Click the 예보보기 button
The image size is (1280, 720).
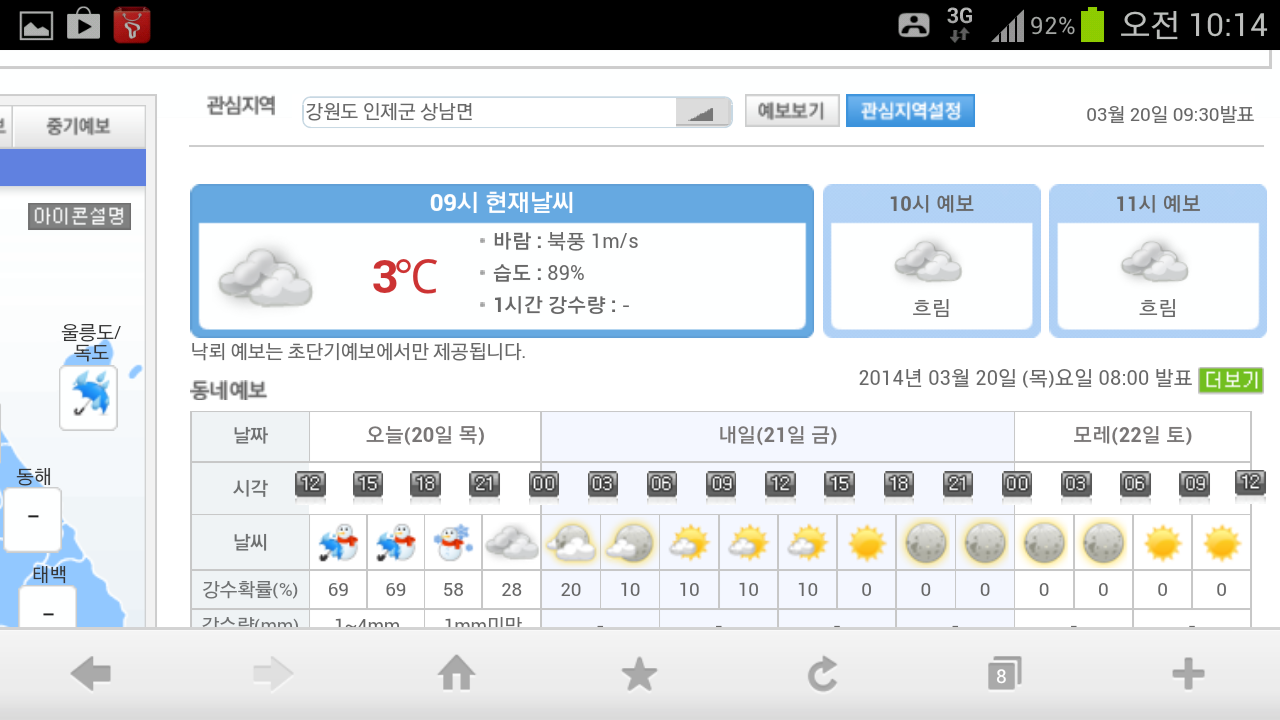(x=792, y=111)
